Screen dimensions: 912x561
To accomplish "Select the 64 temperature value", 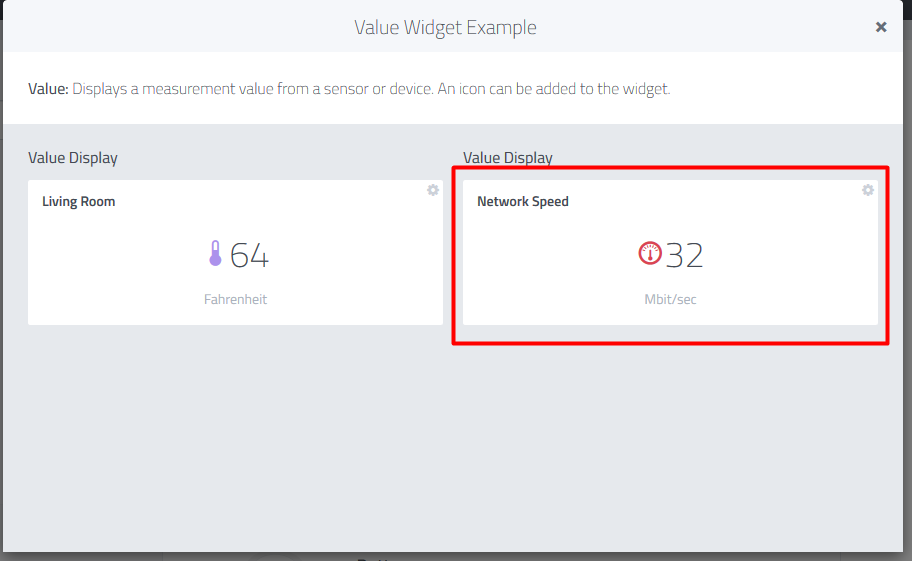I will [250, 256].
